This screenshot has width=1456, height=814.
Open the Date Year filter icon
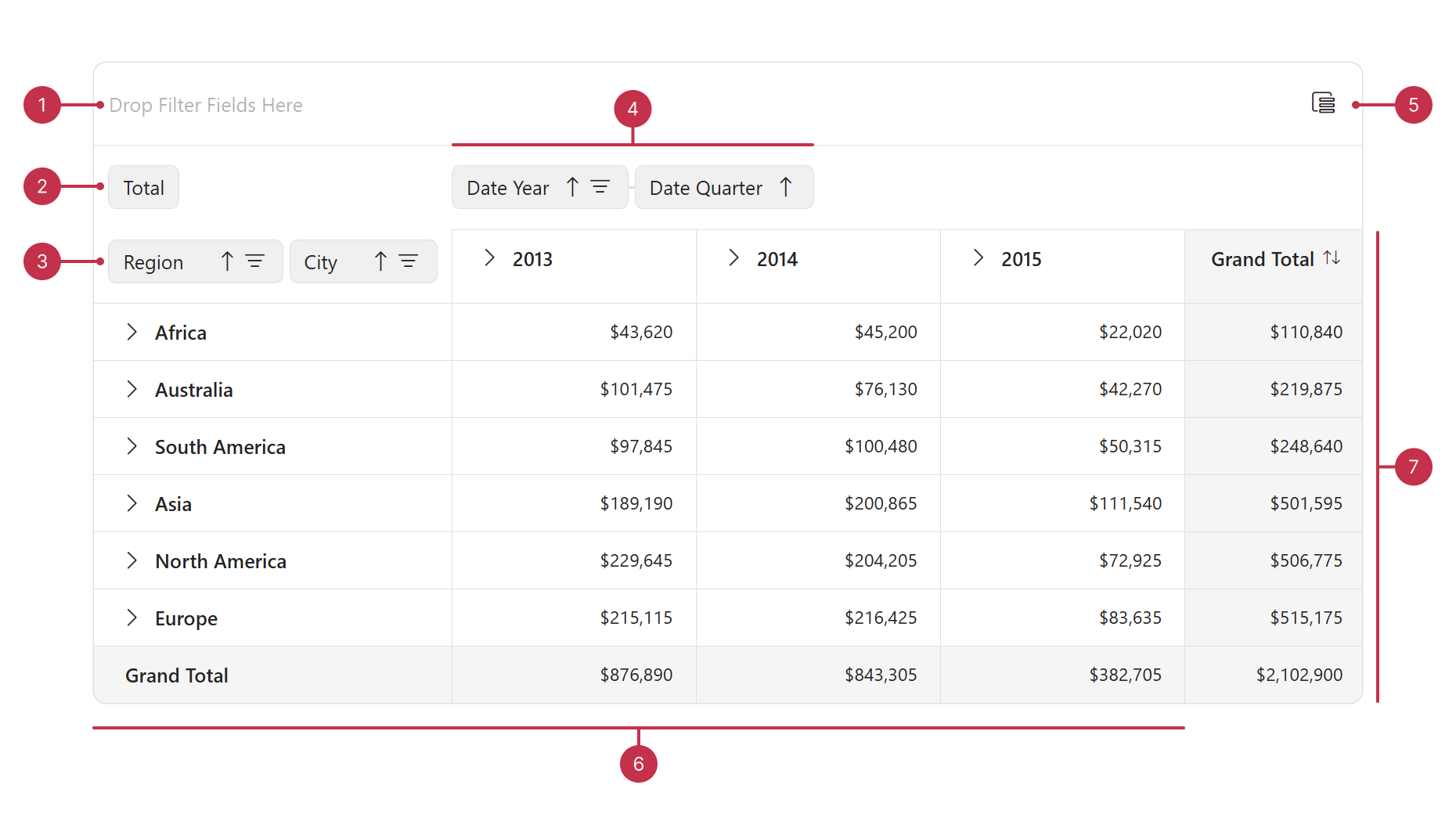pyautogui.click(x=600, y=187)
